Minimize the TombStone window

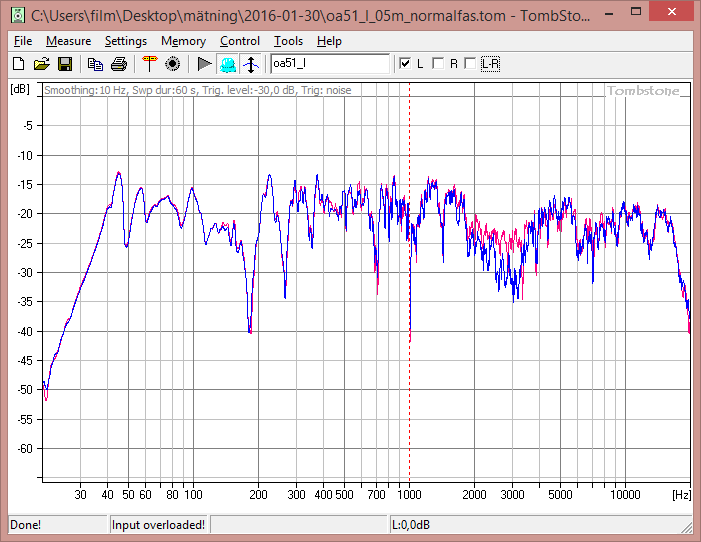tap(609, 13)
